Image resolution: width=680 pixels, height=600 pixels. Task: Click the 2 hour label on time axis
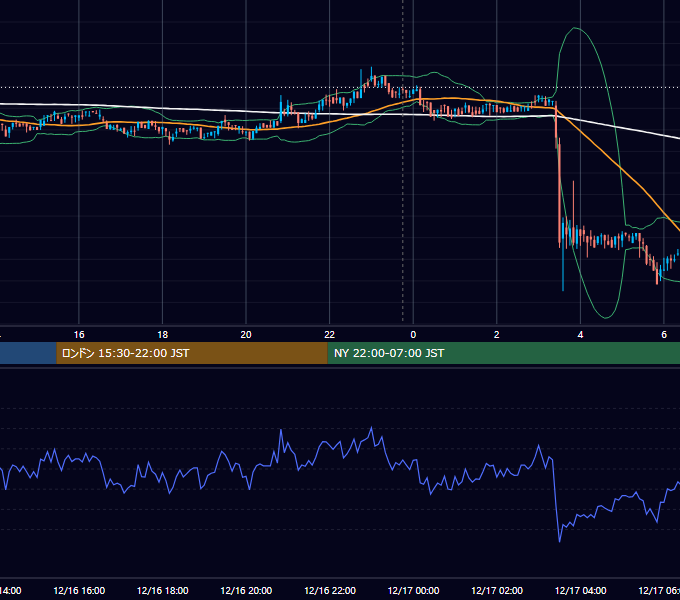(x=497, y=335)
